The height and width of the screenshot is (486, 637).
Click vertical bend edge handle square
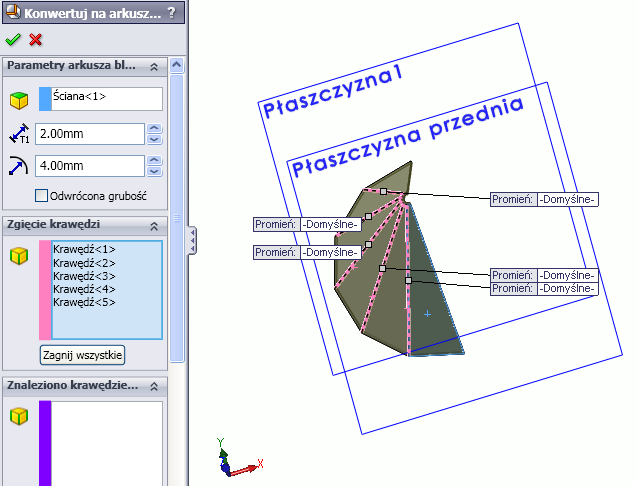tap(408, 280)
